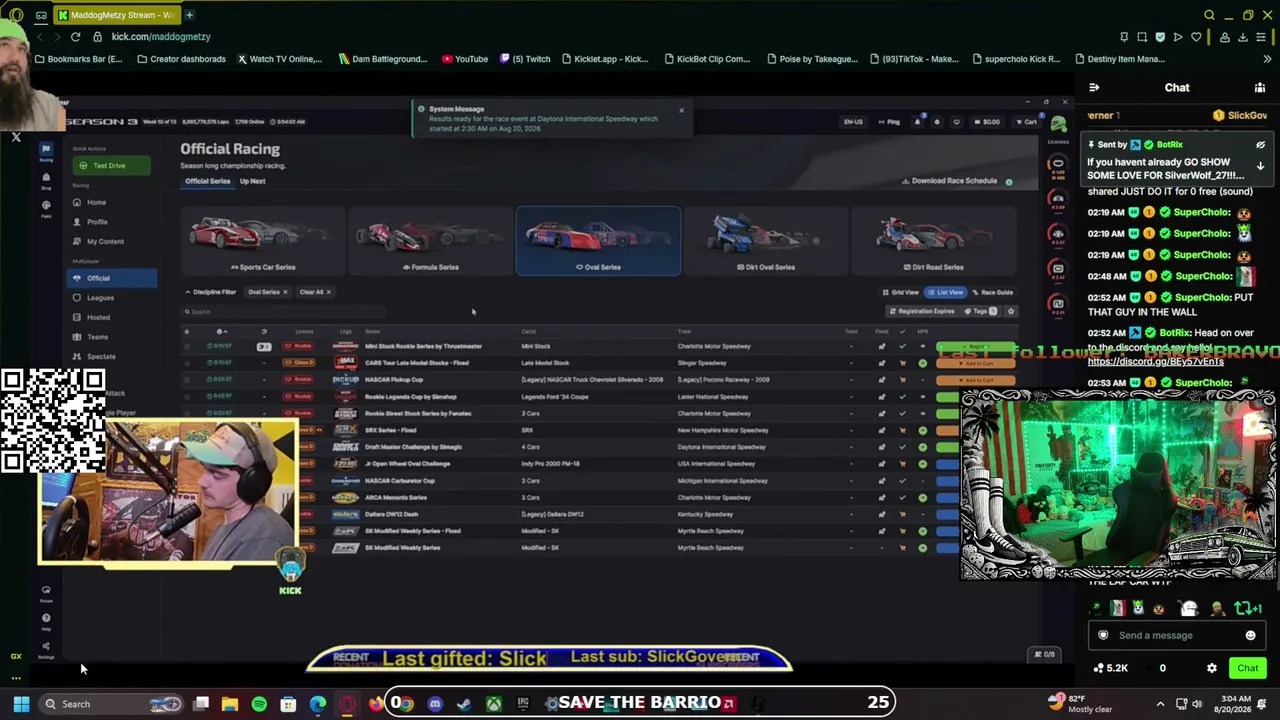Open the emoji picker in chat

point(1250,635)
